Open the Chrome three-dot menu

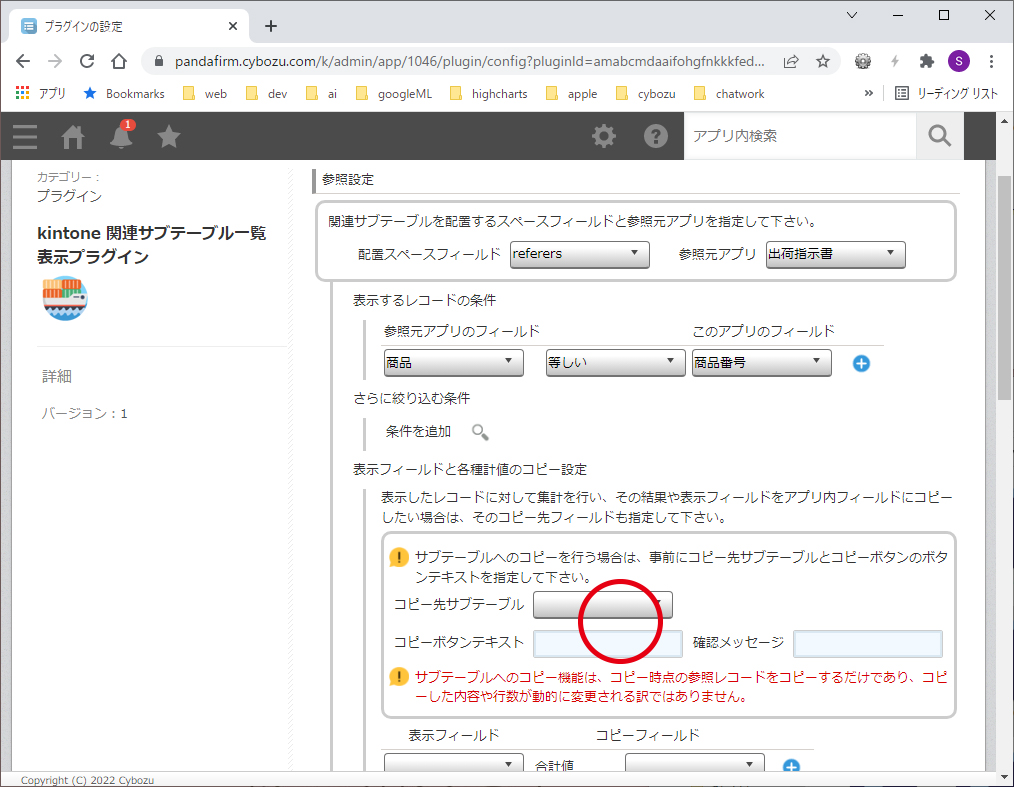pos(991,61)
